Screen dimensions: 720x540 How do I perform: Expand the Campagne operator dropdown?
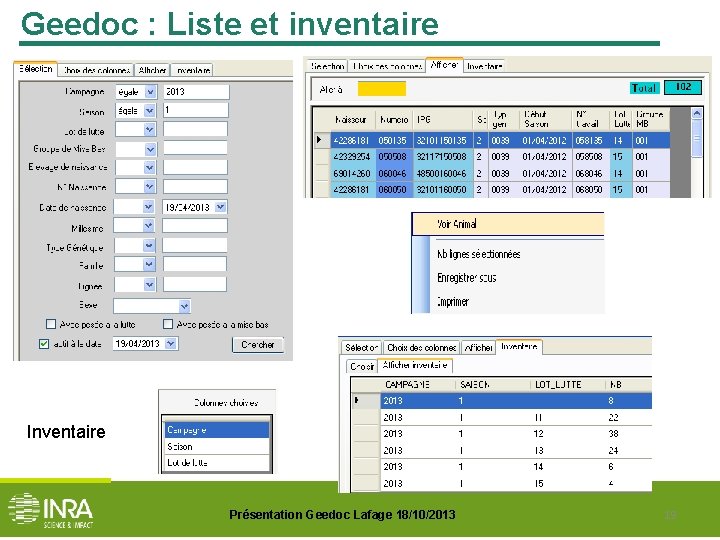tap(151, 92)
